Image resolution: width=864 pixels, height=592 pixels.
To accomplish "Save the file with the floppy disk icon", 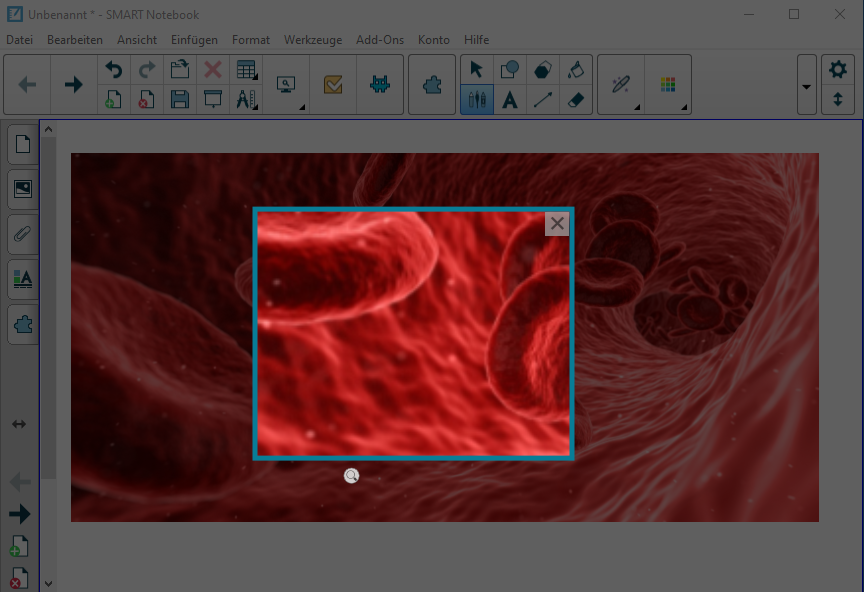I will coord(180,99).
